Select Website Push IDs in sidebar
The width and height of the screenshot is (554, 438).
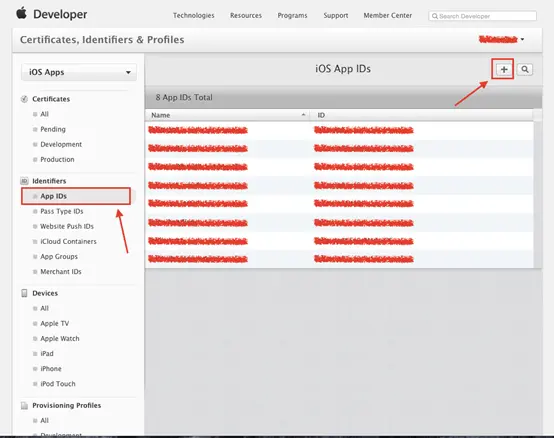click(x=67, y=226)
